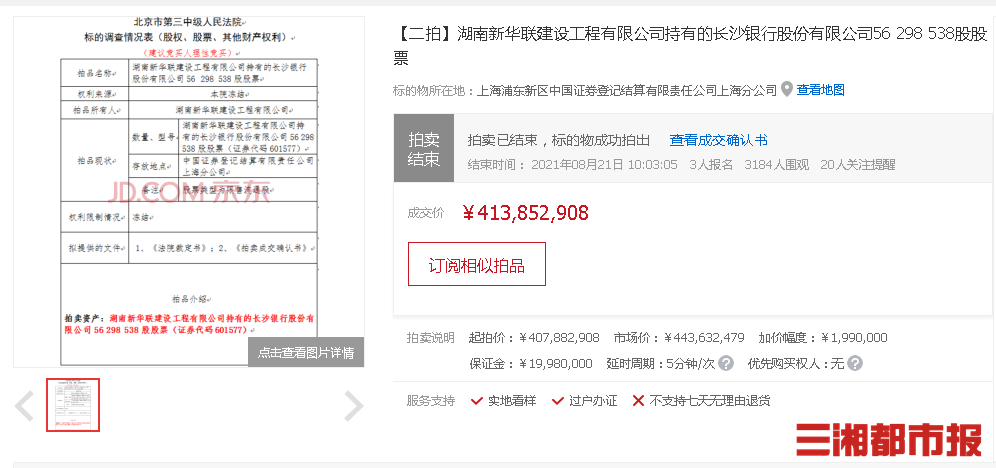Click the previous image arrow

(x=24, y=406)
